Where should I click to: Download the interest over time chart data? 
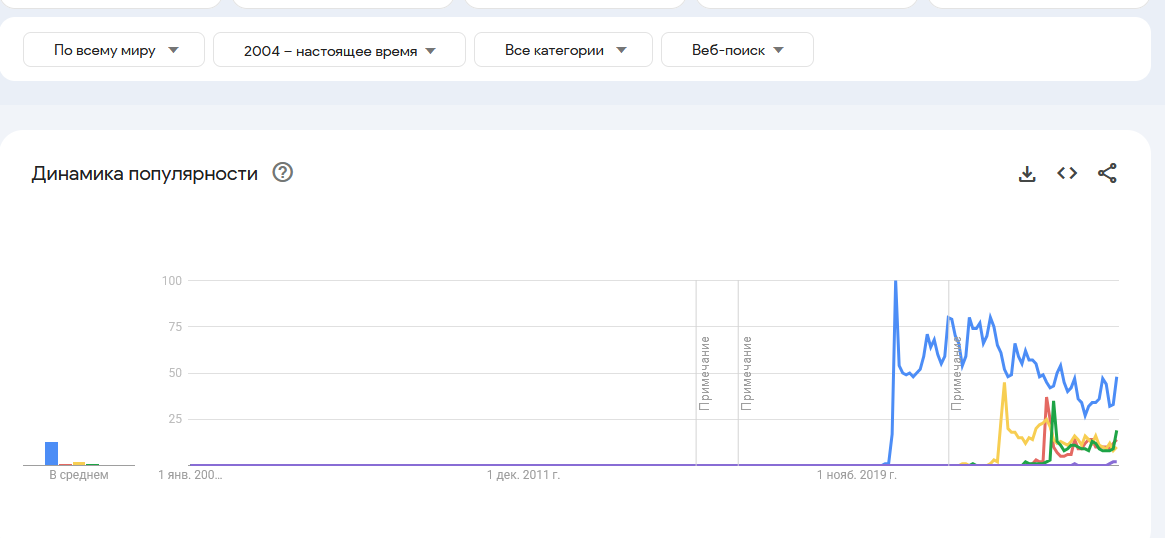point(1026,174)
